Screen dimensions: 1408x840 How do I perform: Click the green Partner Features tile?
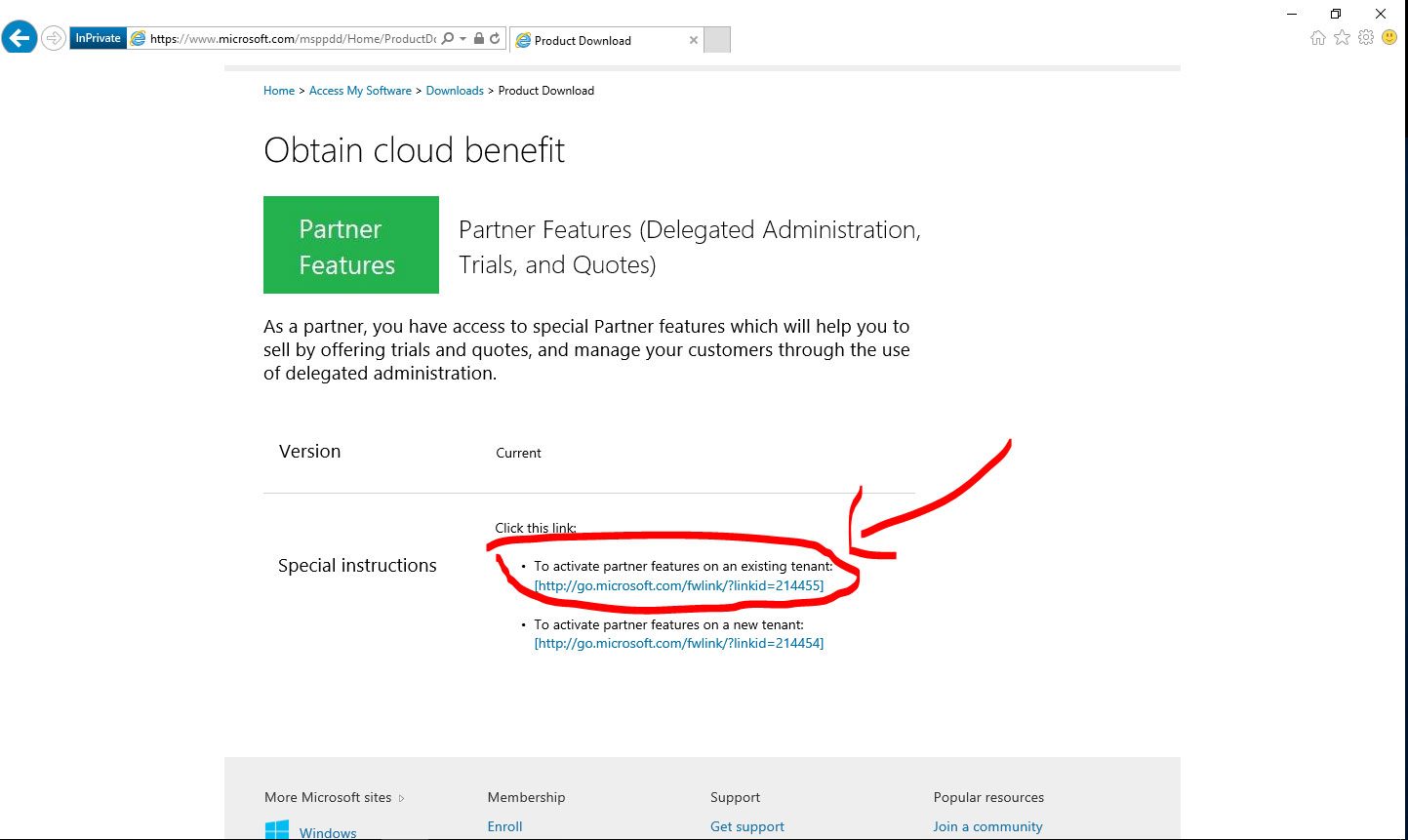click(x=351, y=245)
